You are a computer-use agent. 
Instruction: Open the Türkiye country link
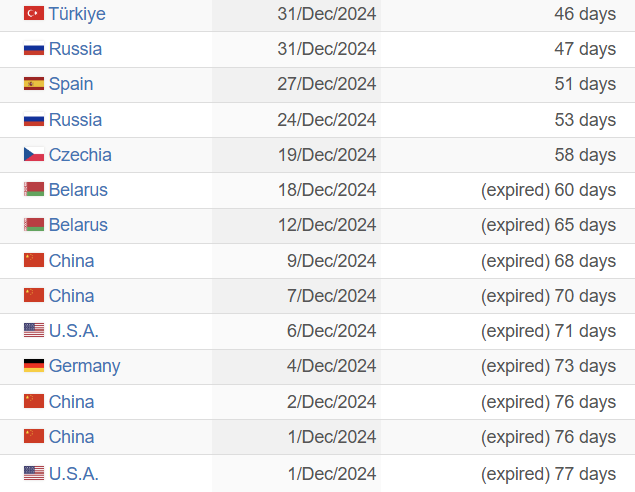pos(77,14)
